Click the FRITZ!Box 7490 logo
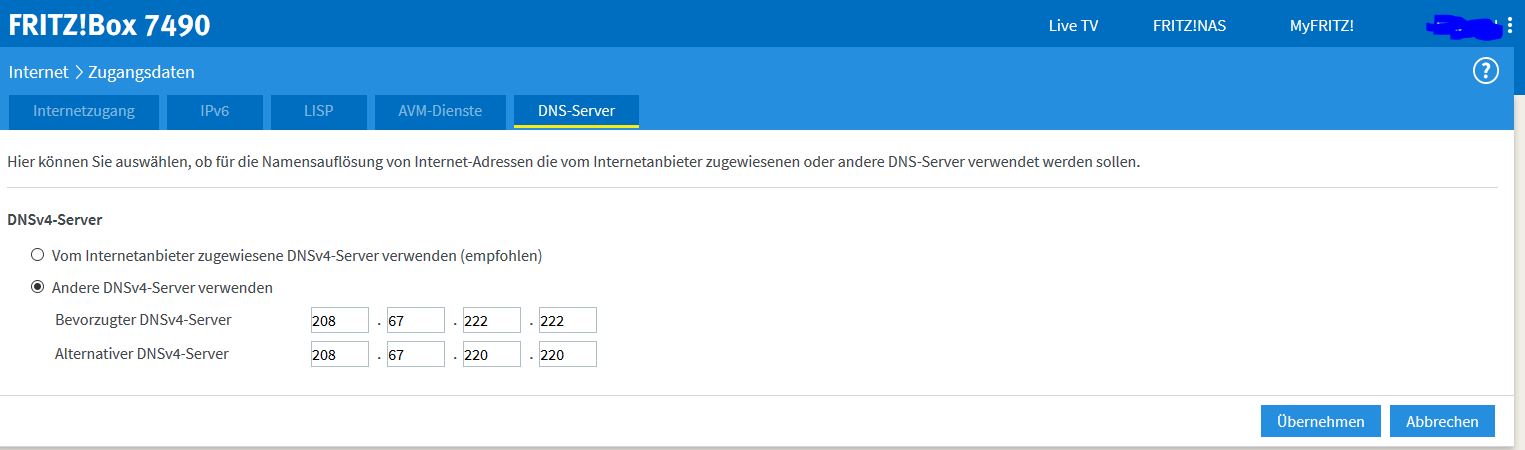Screen dimensions: 1525x450 pyautogui.click(x=109, y=25)
